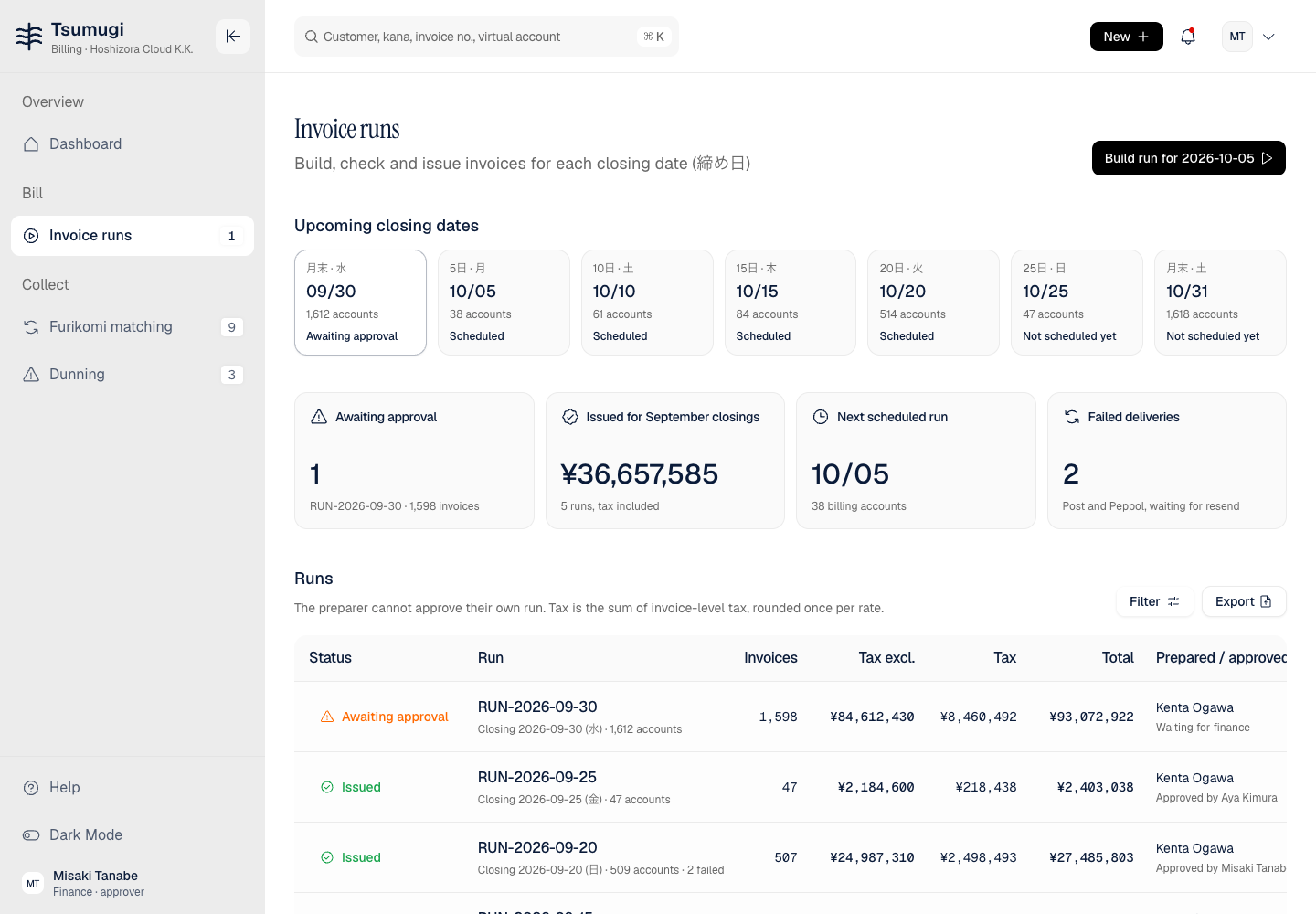Click Issued status for RUN-2026-09-25
This screenshot has height=914, width=1316.
pos(351,787)
